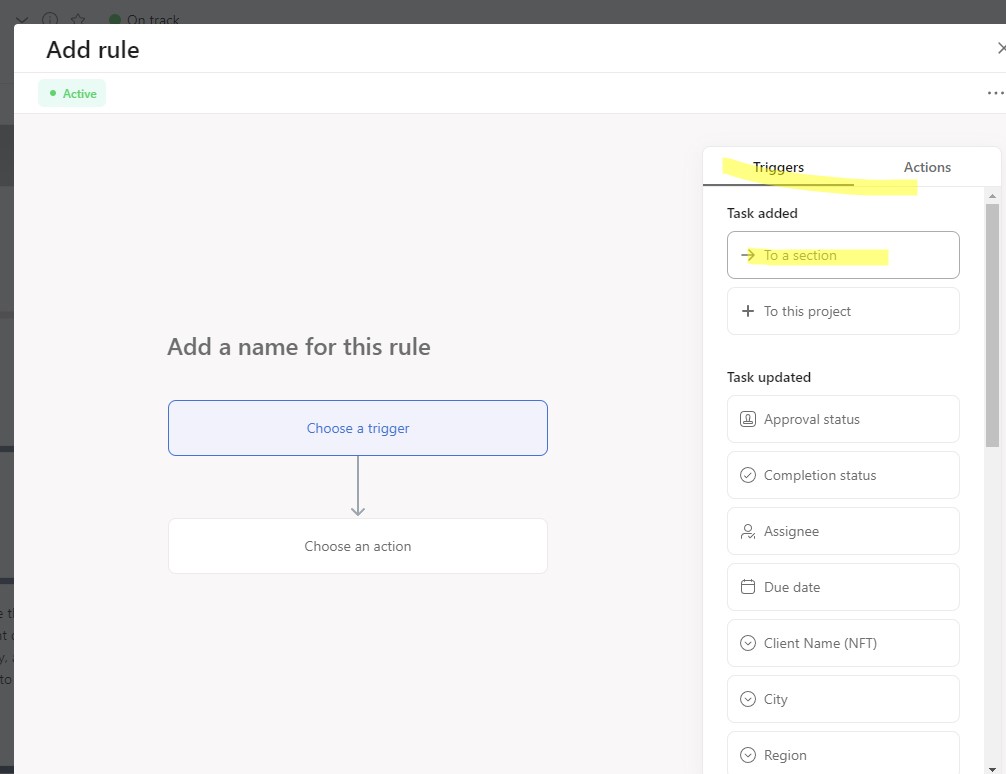Switch to the Triggers tab
1006x774 pixels.
pos(778,167)
